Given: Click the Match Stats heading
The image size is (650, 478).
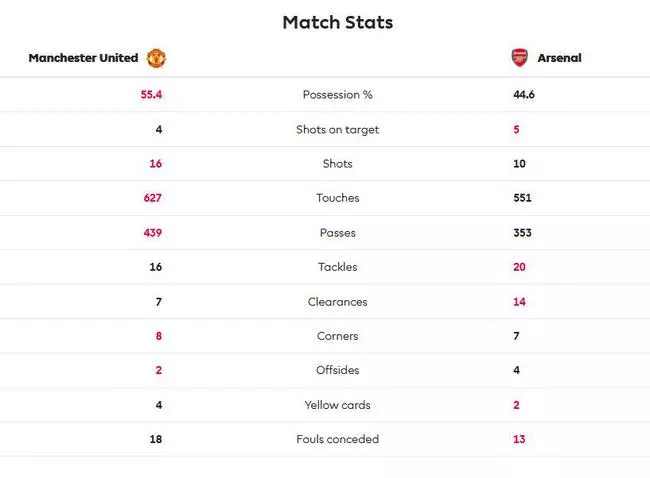Looking at the screenshot, I should point(337,22).
